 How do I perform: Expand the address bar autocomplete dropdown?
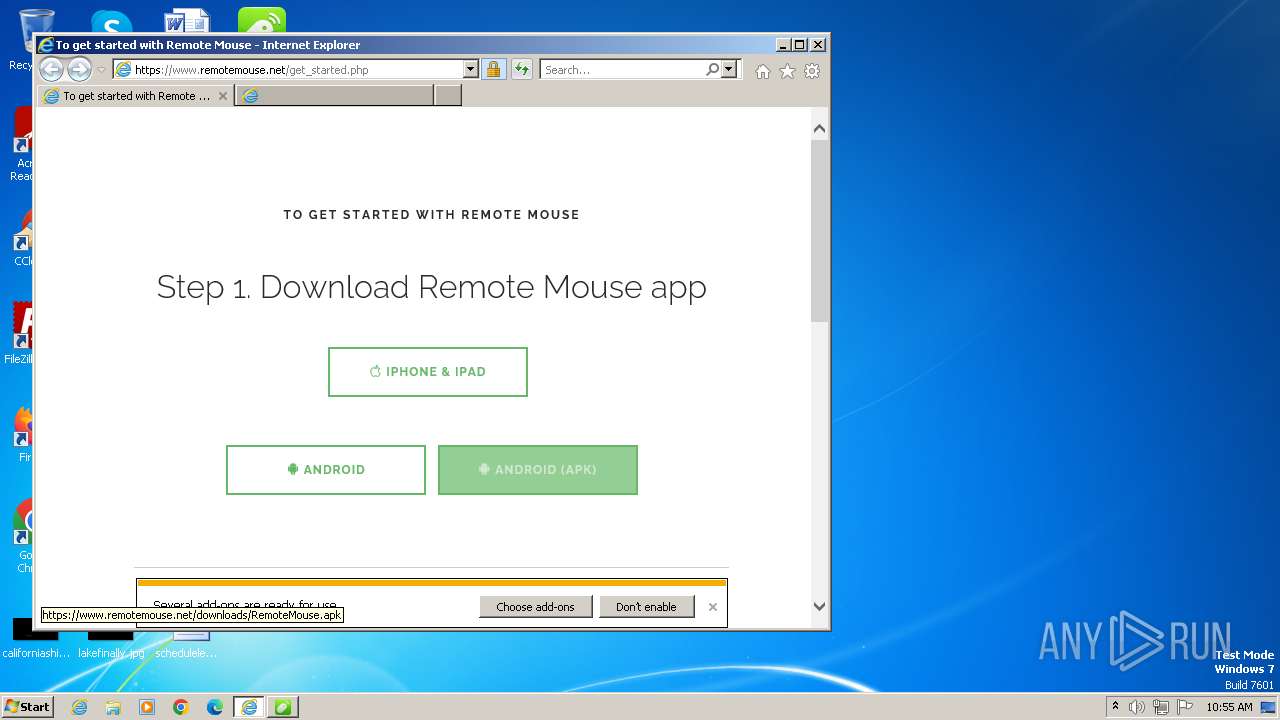pos(471,70)
